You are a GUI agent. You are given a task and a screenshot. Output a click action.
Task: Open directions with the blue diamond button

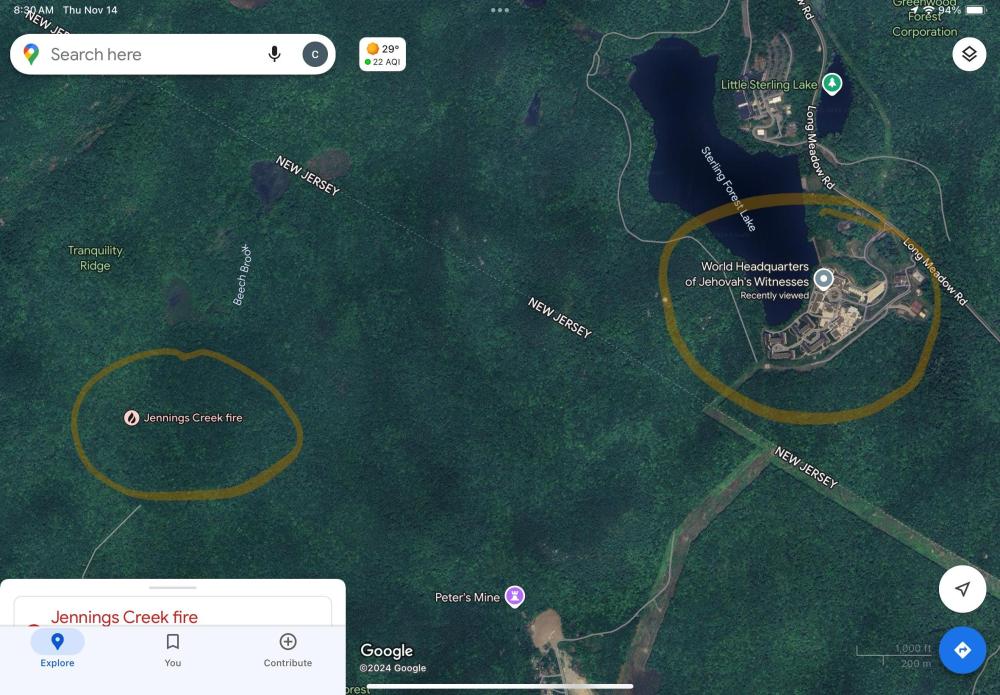click(962, 650)
